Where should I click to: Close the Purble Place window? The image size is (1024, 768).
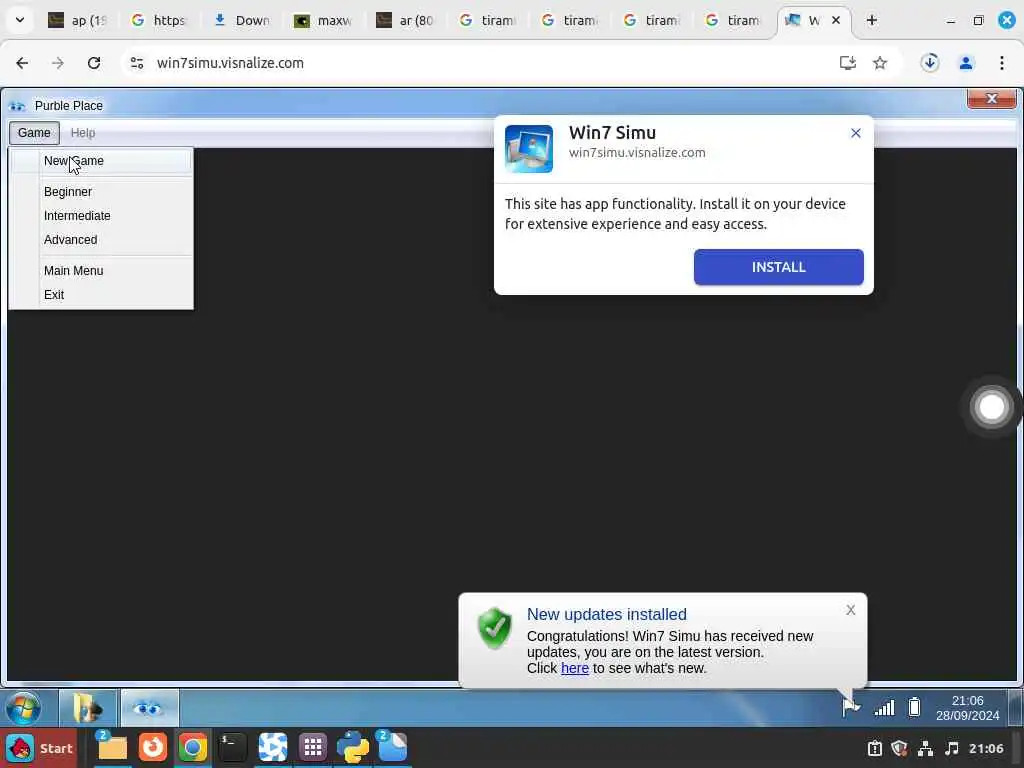[991, 99]
